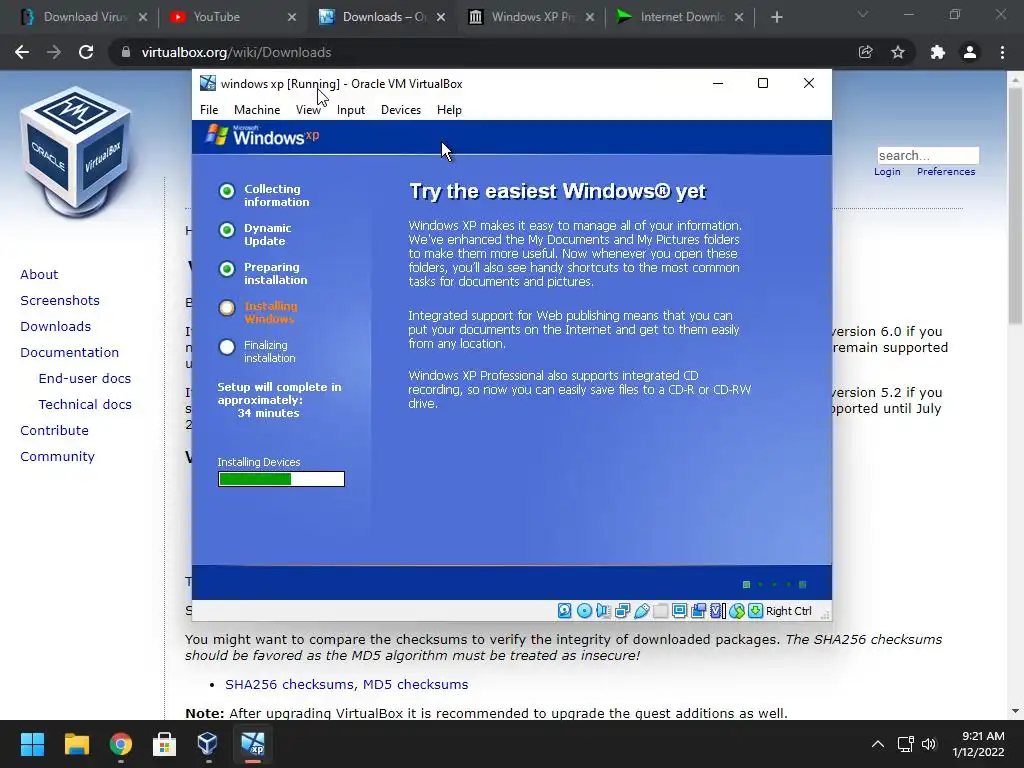Open the Chrome extensions puzzle icon
1024x768 pixels.
click(938, 52)
